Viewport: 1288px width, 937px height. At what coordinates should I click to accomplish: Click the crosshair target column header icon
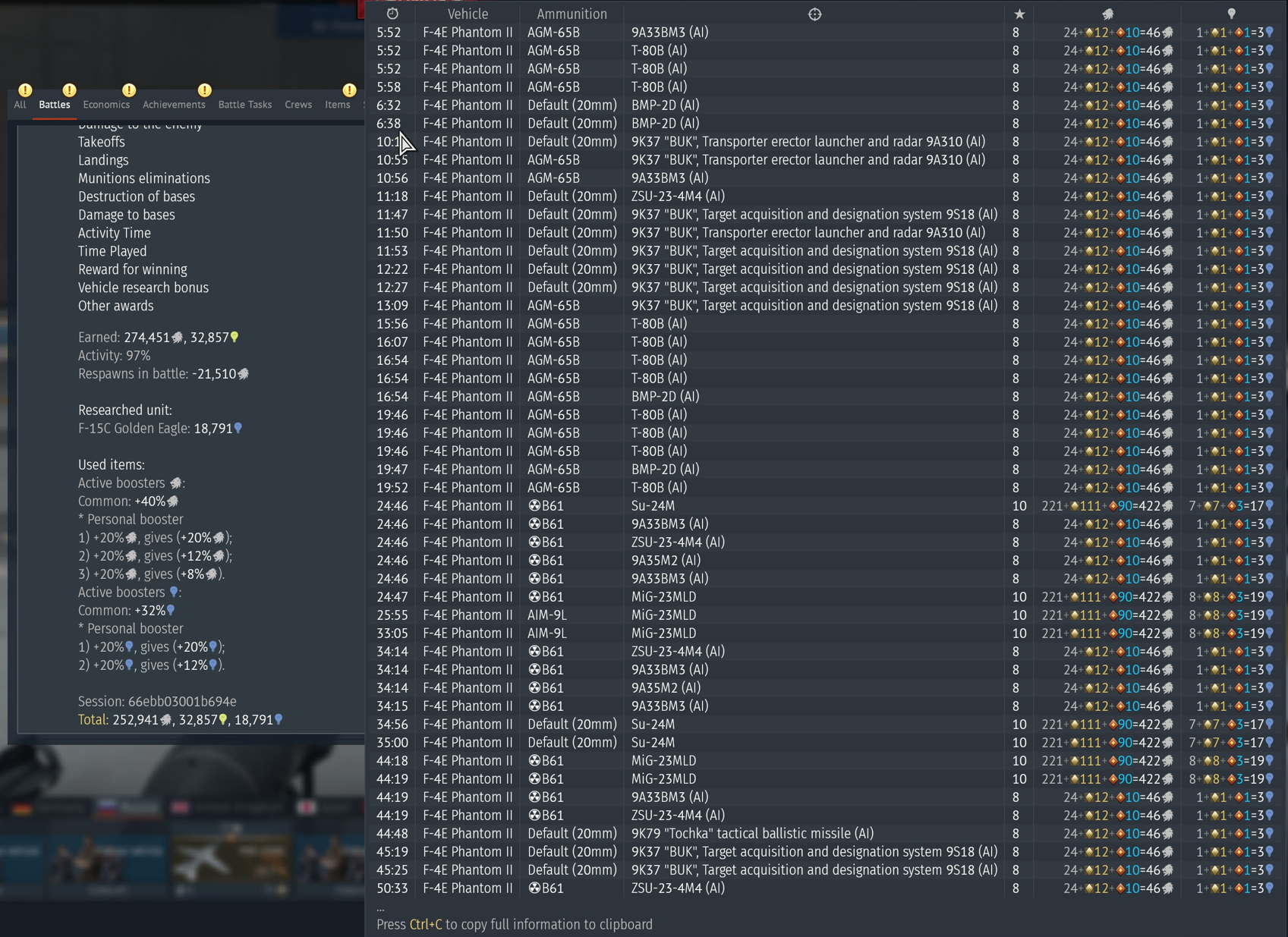coord(814,14)
